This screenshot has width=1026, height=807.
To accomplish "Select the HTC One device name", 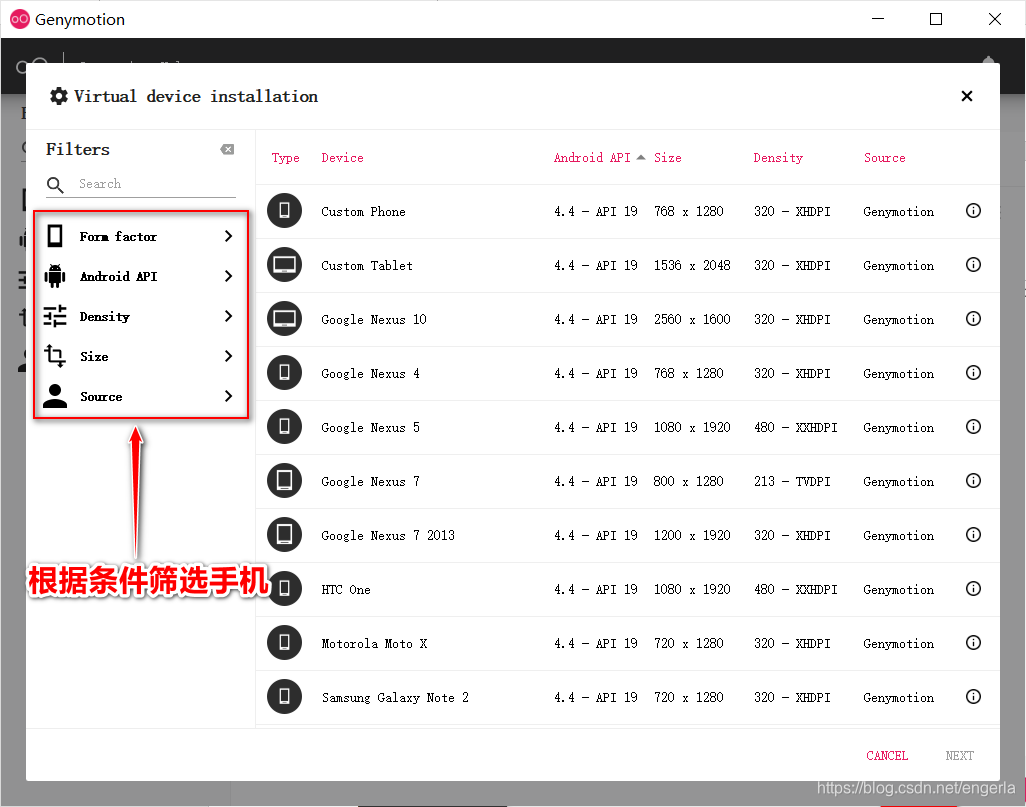I will click(x=345, y=590).
